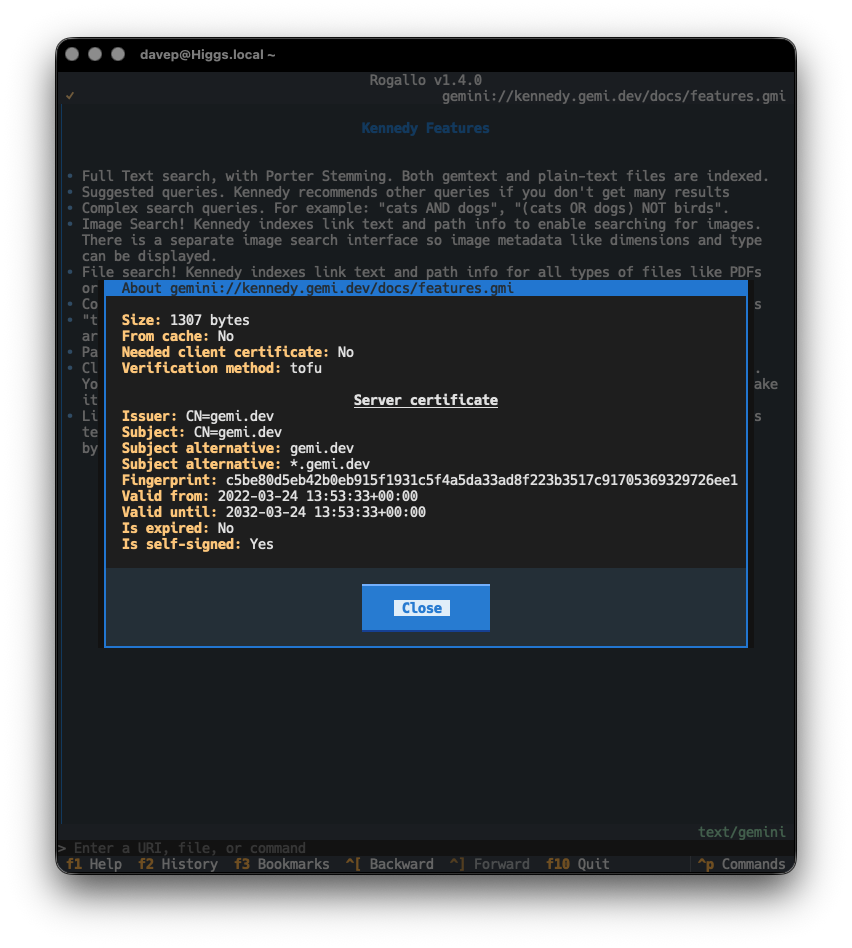The height and width of the screenshot is (948, 852).
Task: Click the About dialog title bar
Action: click(x=425, y=288)
